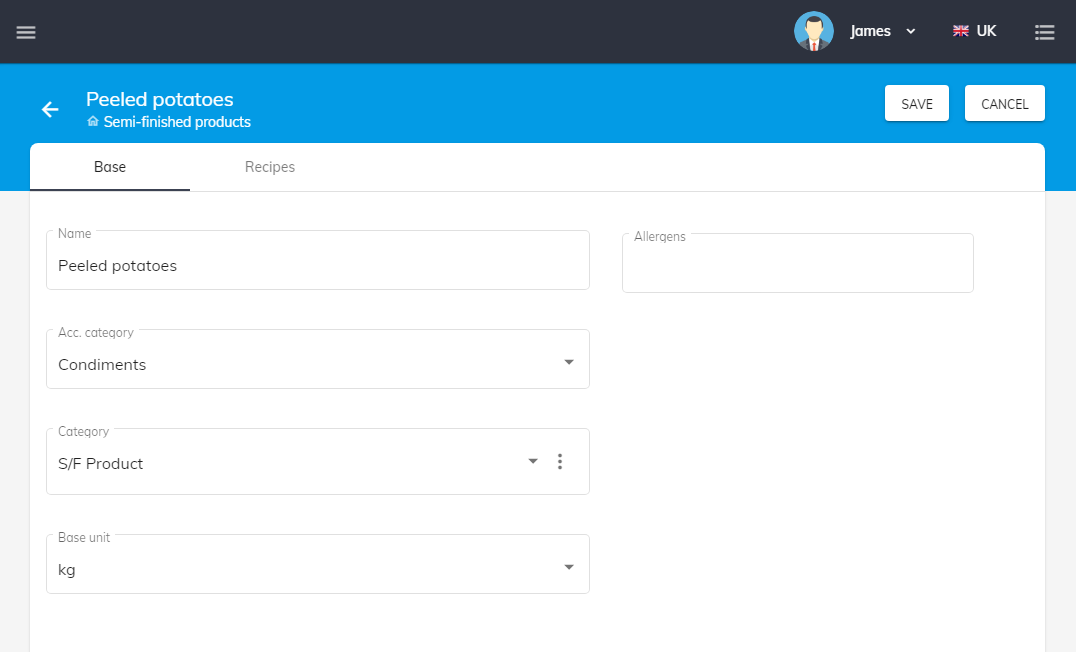Image resolution: width=1076 pixels, height=652 pixels.
Task: Click the UK flag icon
Action: tap(960, 31)
